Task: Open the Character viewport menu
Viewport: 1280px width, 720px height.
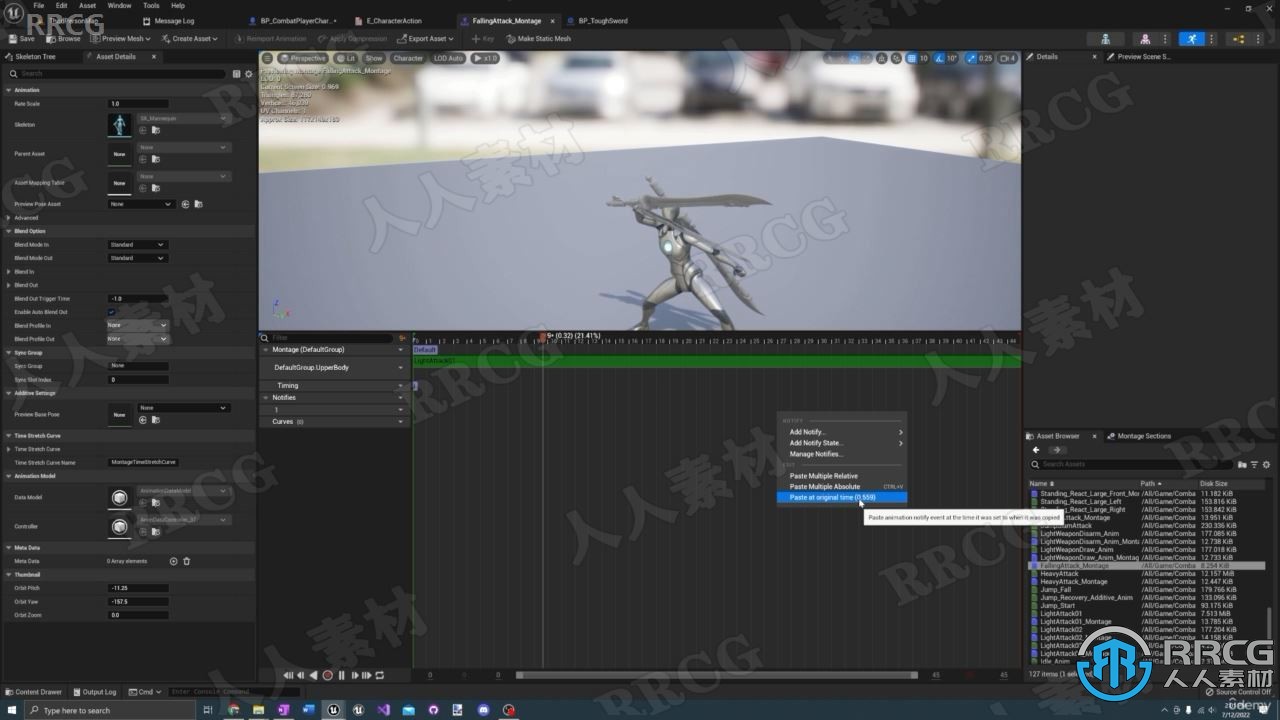Action: point(408,58)
